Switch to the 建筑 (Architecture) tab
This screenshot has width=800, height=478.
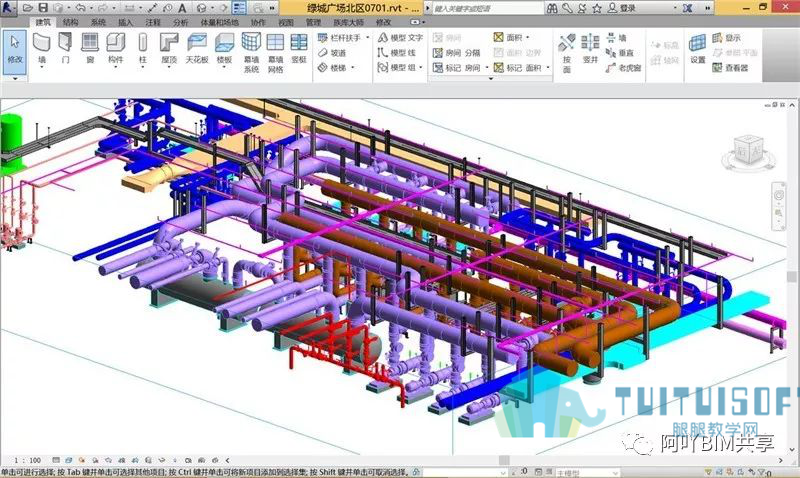click(43, 22)
